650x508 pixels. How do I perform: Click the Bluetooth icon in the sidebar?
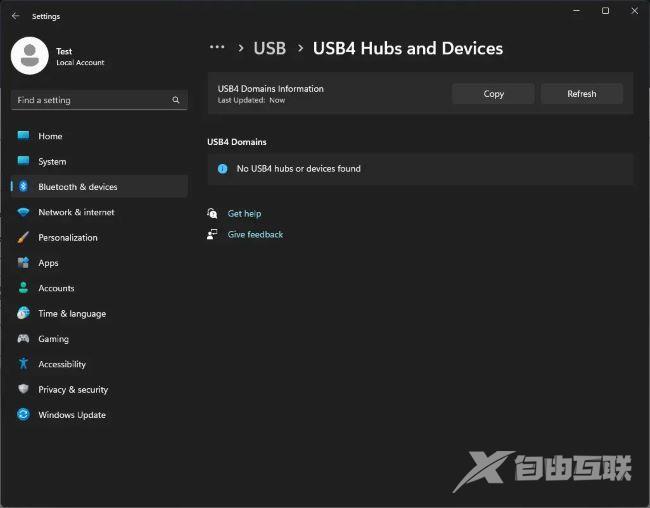(x=23, y=187)
